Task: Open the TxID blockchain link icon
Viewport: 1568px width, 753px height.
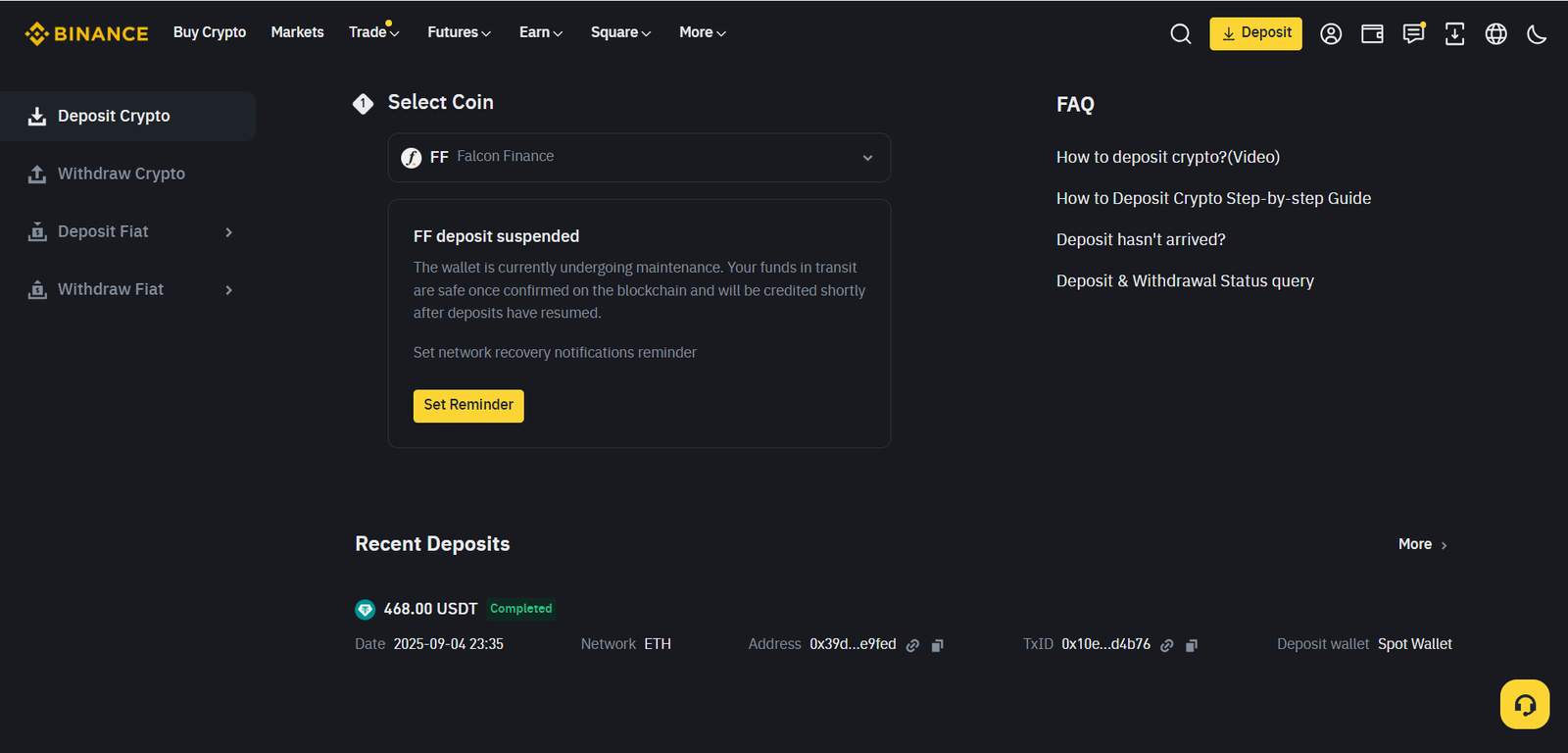Action: (1166, 645)
